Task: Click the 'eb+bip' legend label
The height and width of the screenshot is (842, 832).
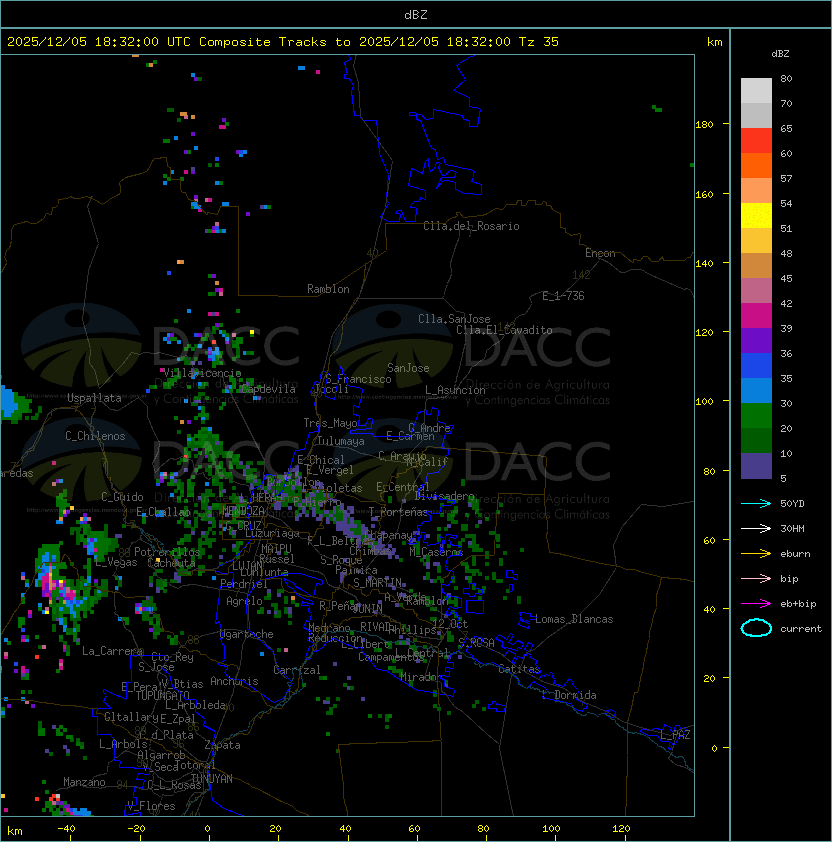Action: click(x=798, y=604)
